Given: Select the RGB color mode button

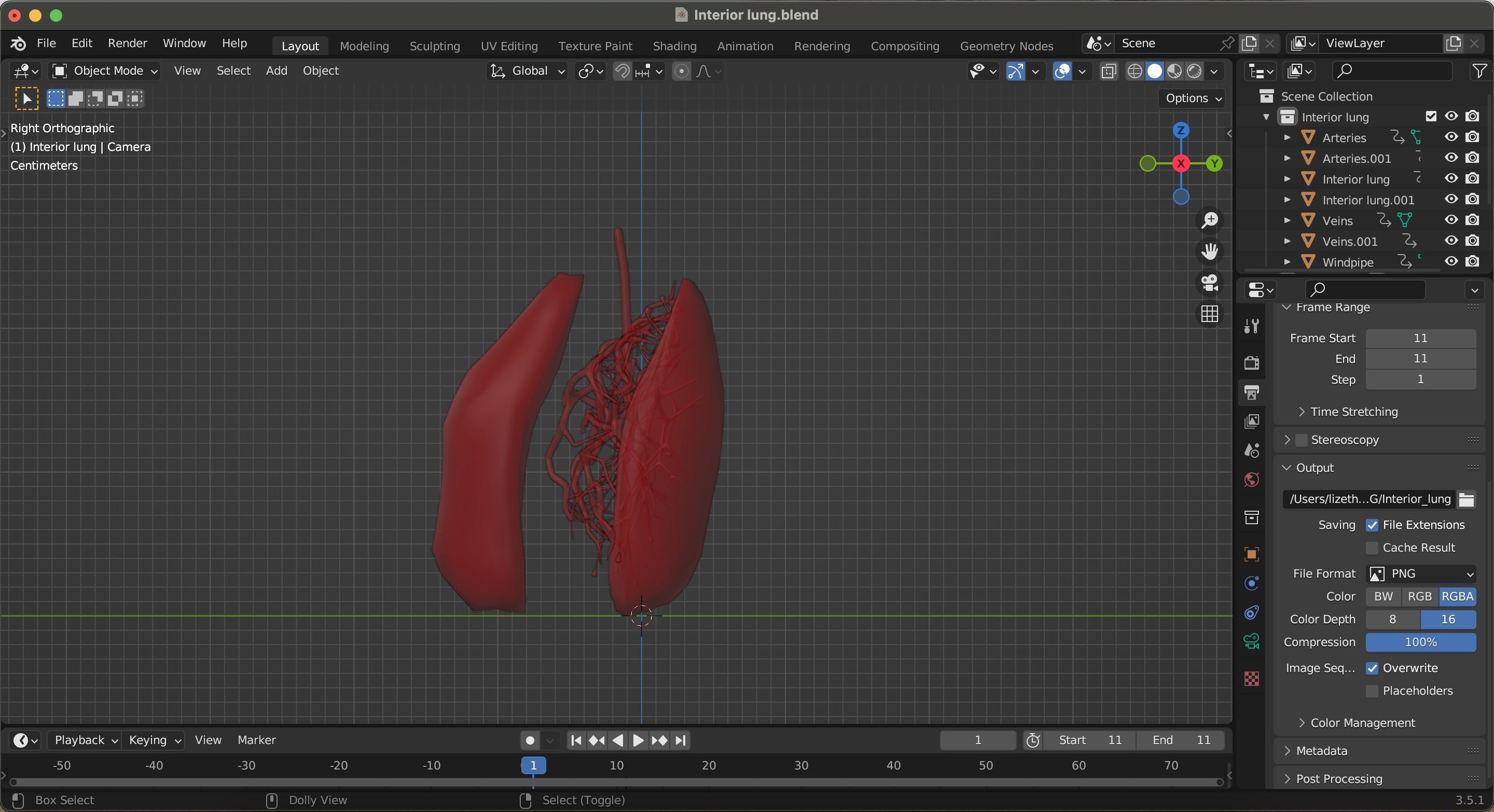Looking at the screenshot, I should coord(1419,596).
